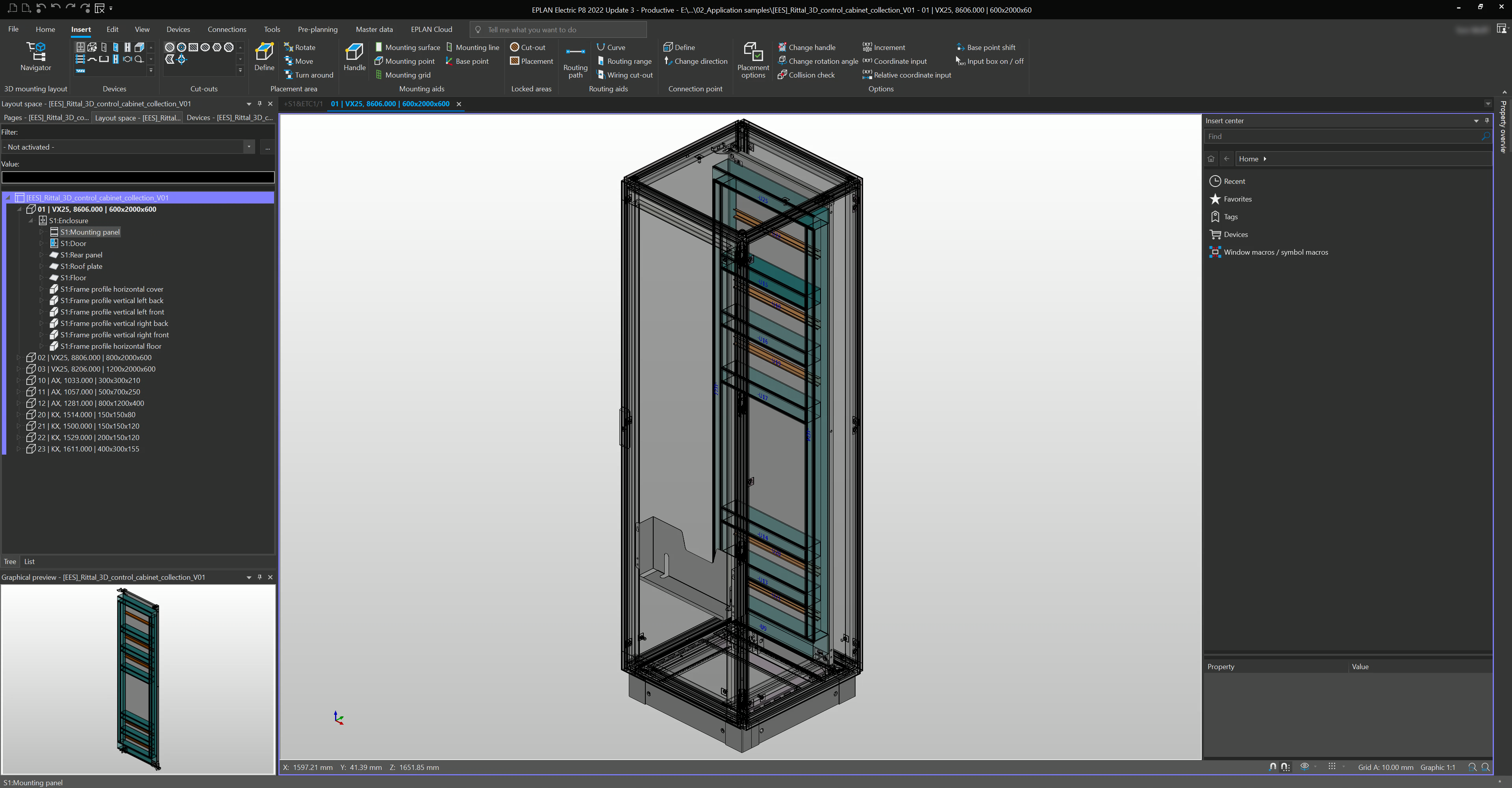Click Window macros / symbol macros

click(1275, 252)
